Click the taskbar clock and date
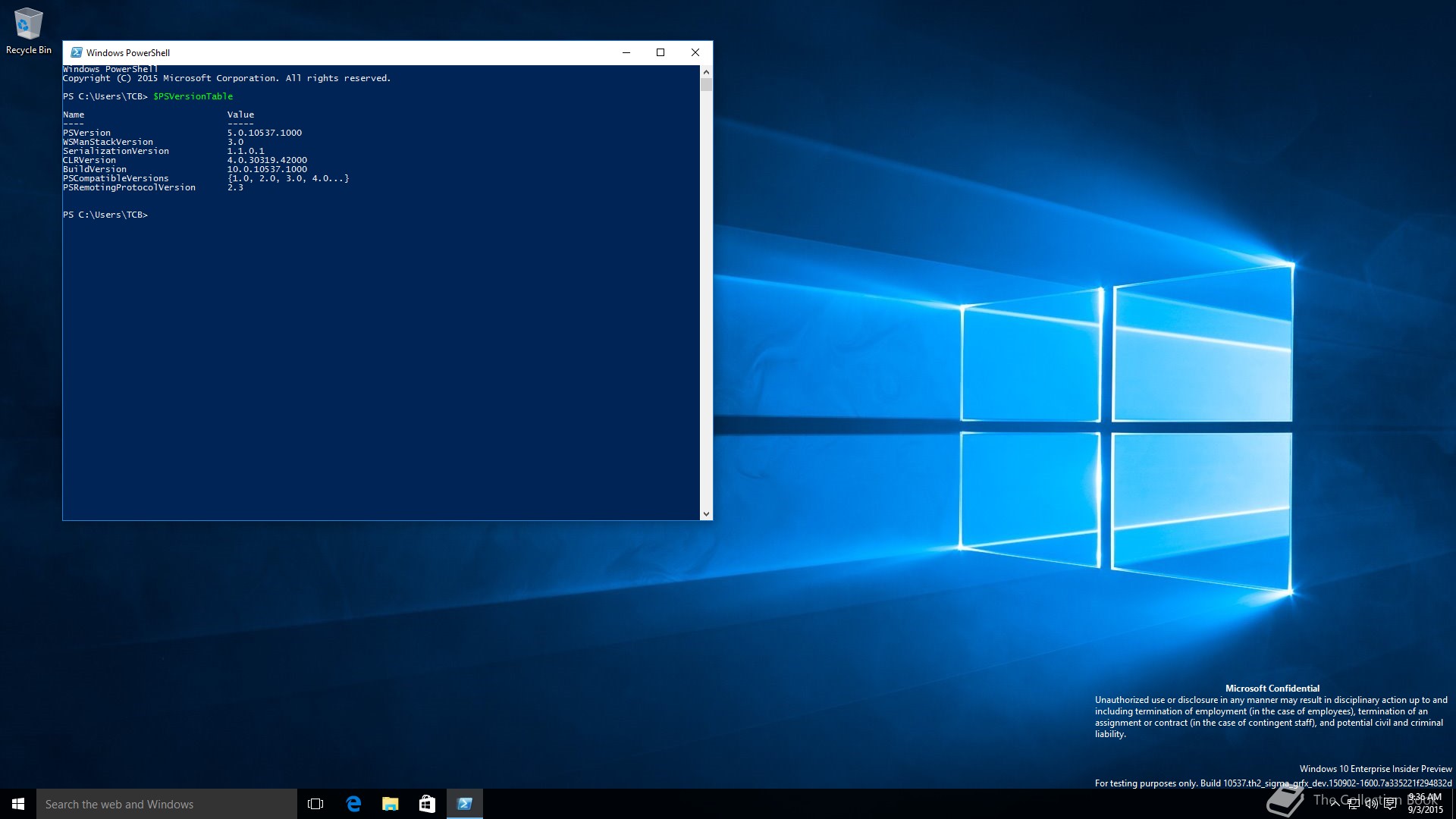1456x819 pixels. [1426, 804]
